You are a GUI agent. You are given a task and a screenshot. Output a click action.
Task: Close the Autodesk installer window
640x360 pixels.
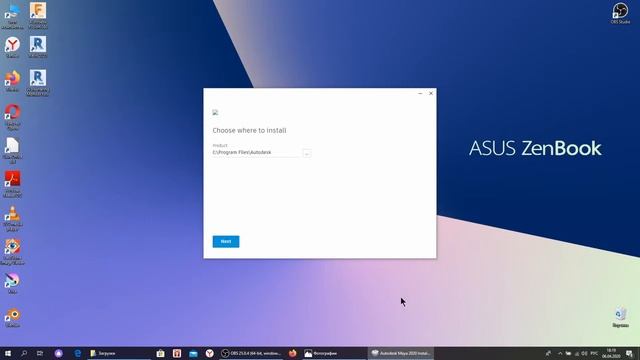pyautogui.click(x=431, y=93)
